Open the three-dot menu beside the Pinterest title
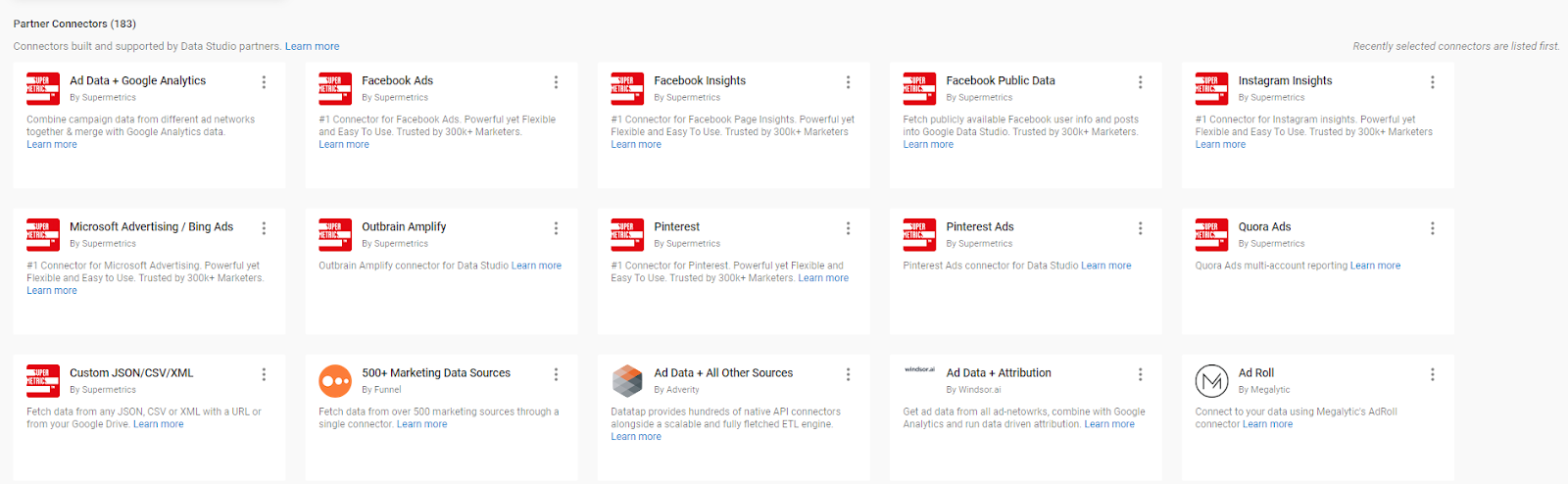The image size is (1568, 484). click(x=848, y=228)
